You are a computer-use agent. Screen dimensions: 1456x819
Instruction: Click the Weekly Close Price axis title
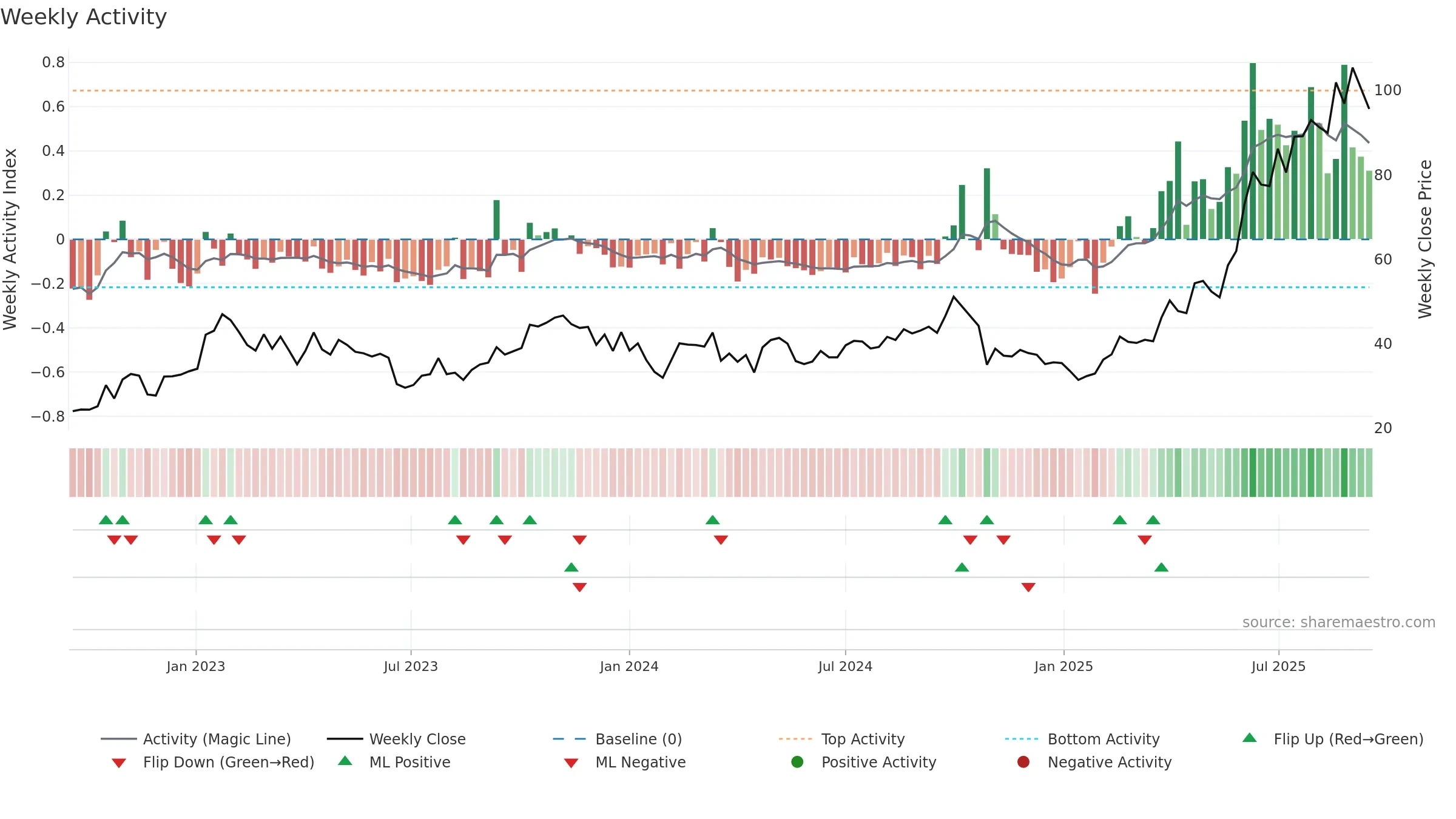tap(1425, 240)
